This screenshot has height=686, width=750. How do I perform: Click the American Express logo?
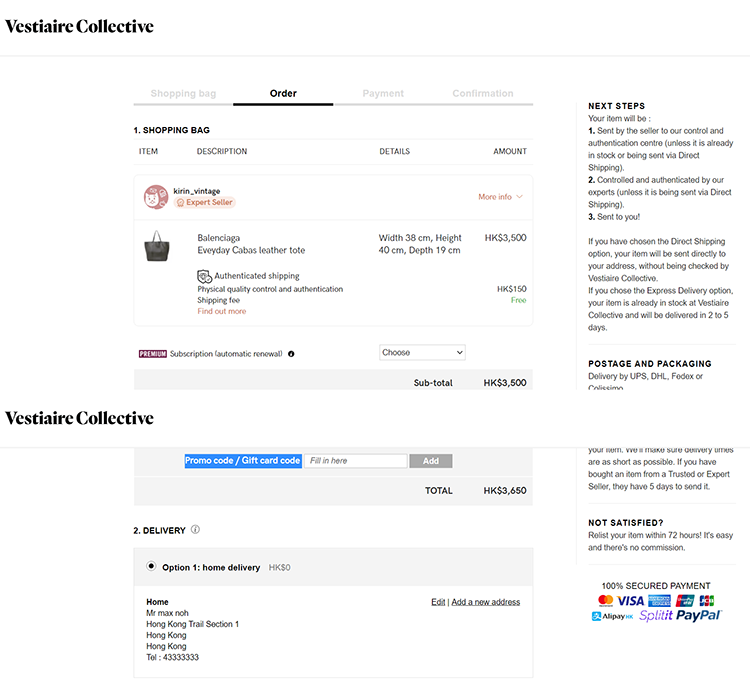[659, 600]
